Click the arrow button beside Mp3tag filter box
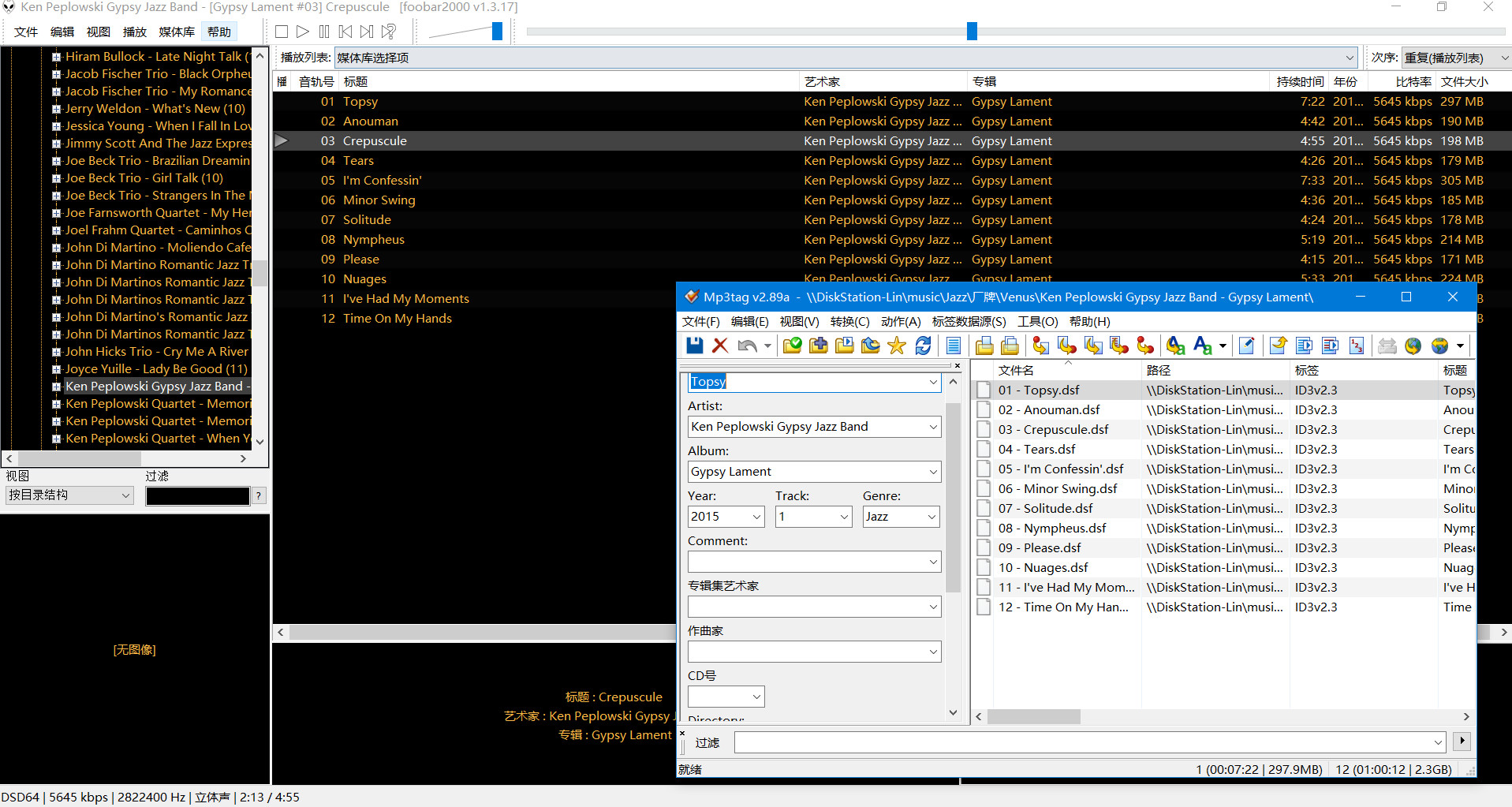Image resolution: width=1512 pixels, height=807 pixels. pos(1462,741)
